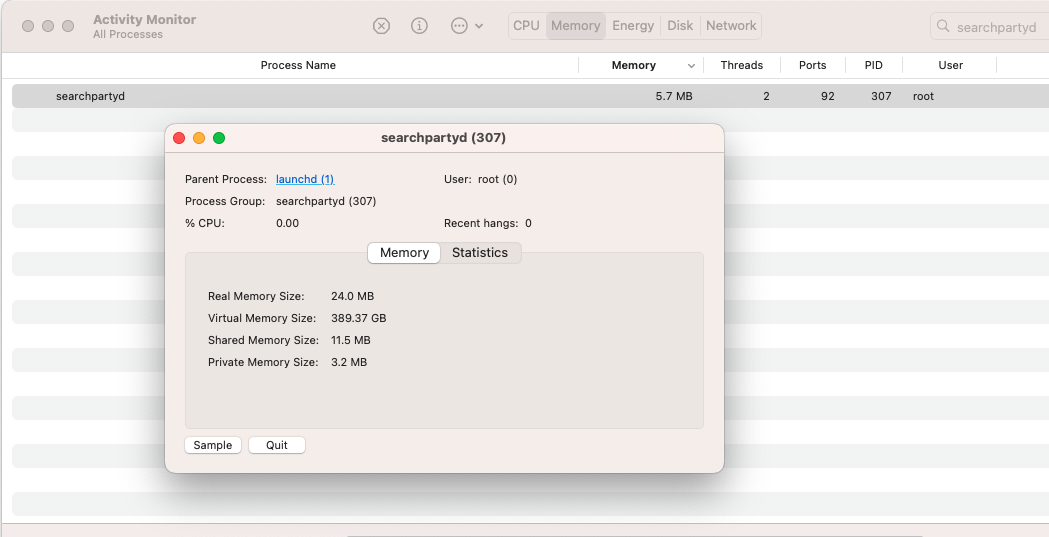
Task: Zoom the searchpartyd inspector with green button
Action: tap(219, 138)
